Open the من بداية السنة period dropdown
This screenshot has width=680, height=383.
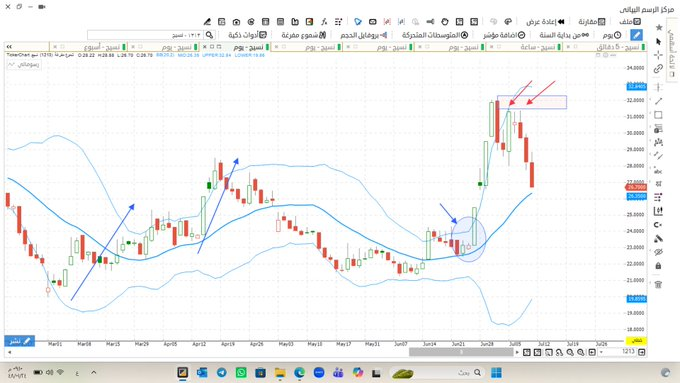pyautogui.click(x=564, y=35)
